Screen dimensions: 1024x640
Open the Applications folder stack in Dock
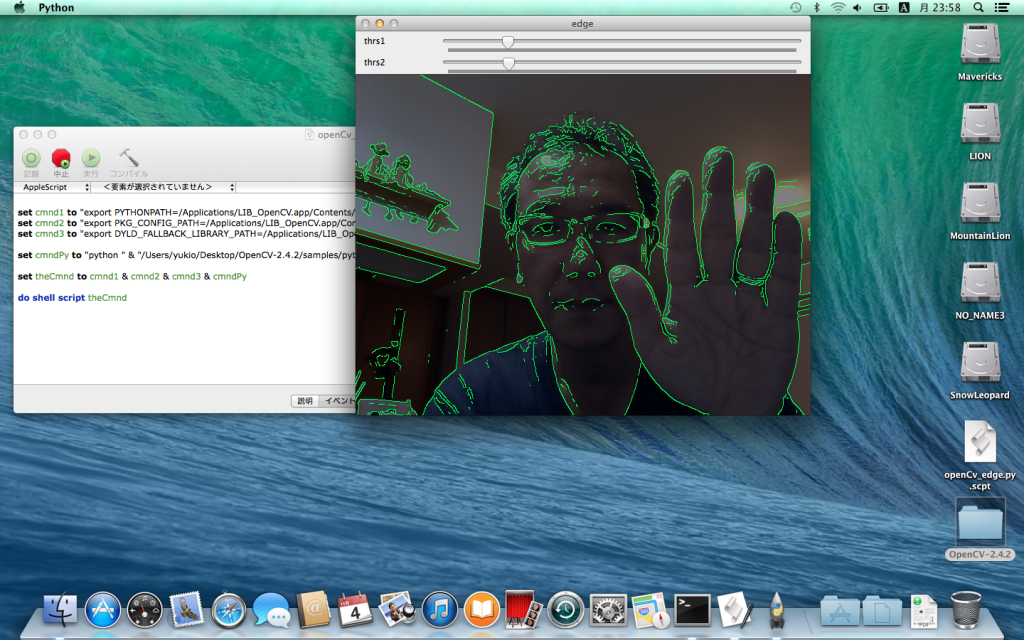pyautogui.click(x=840, y=611)
